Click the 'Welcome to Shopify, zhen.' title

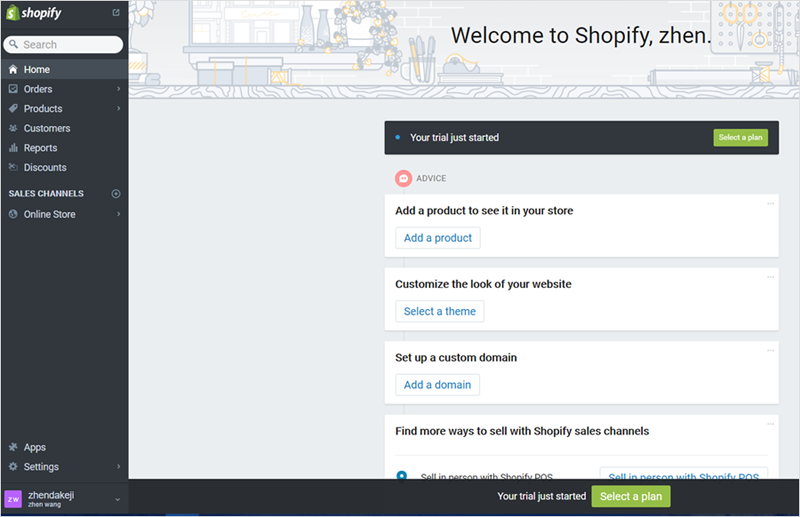(581, 35)
